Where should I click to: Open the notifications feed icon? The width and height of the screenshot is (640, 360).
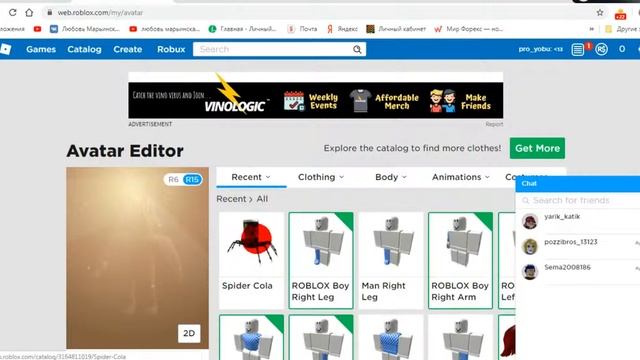pos(578,49)
